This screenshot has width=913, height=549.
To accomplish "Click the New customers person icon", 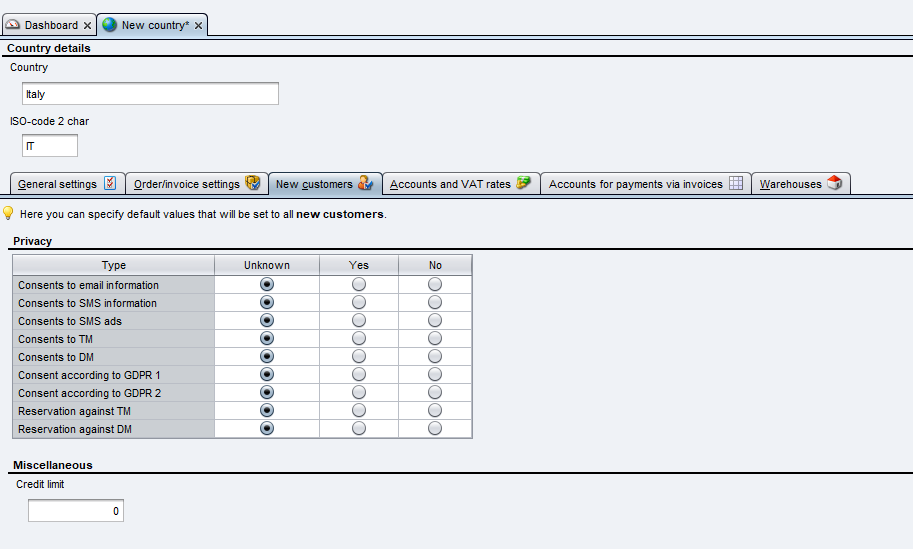I will [x=366, y=183].
